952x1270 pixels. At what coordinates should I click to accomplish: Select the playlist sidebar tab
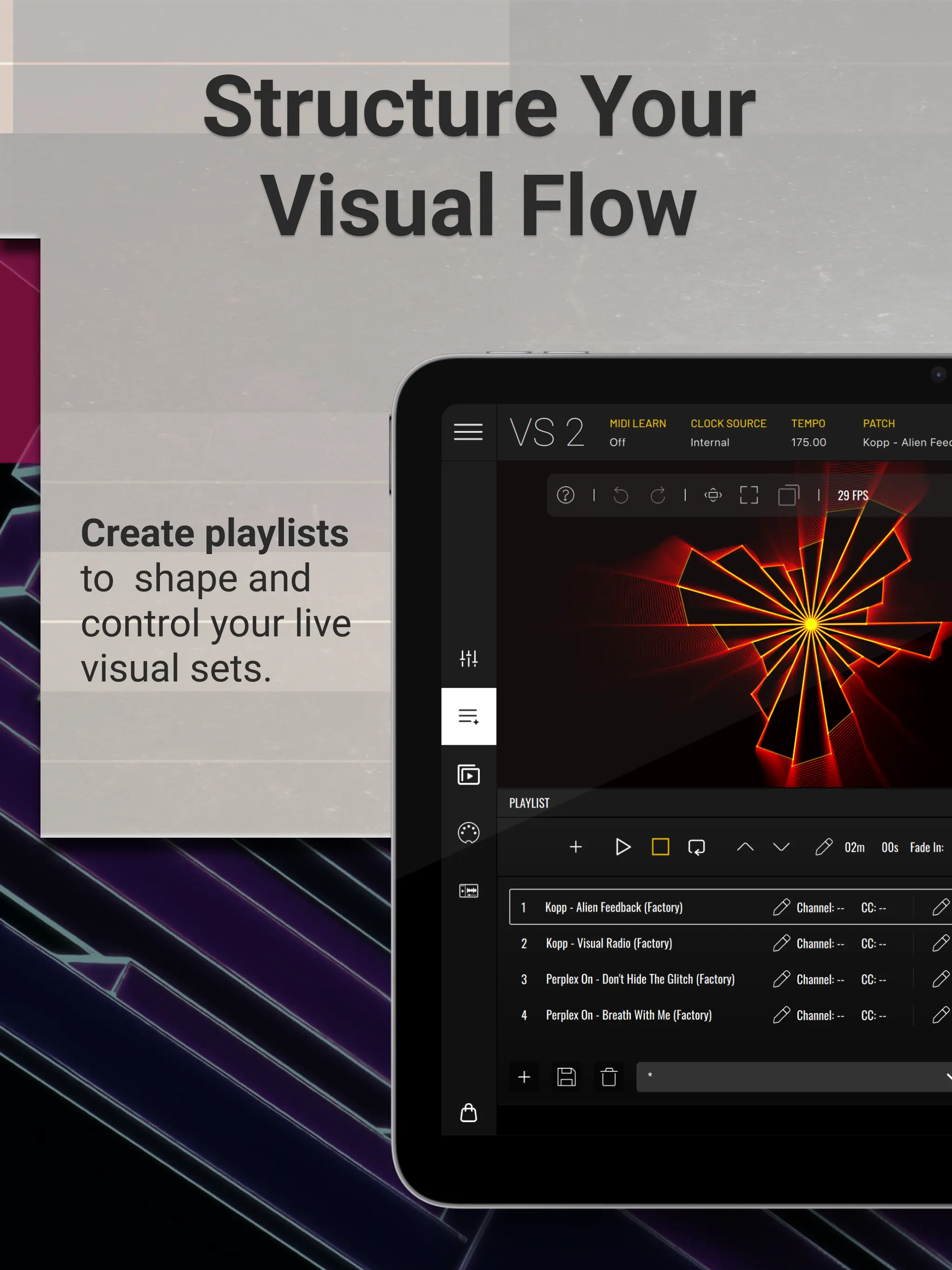pos(469,716)
